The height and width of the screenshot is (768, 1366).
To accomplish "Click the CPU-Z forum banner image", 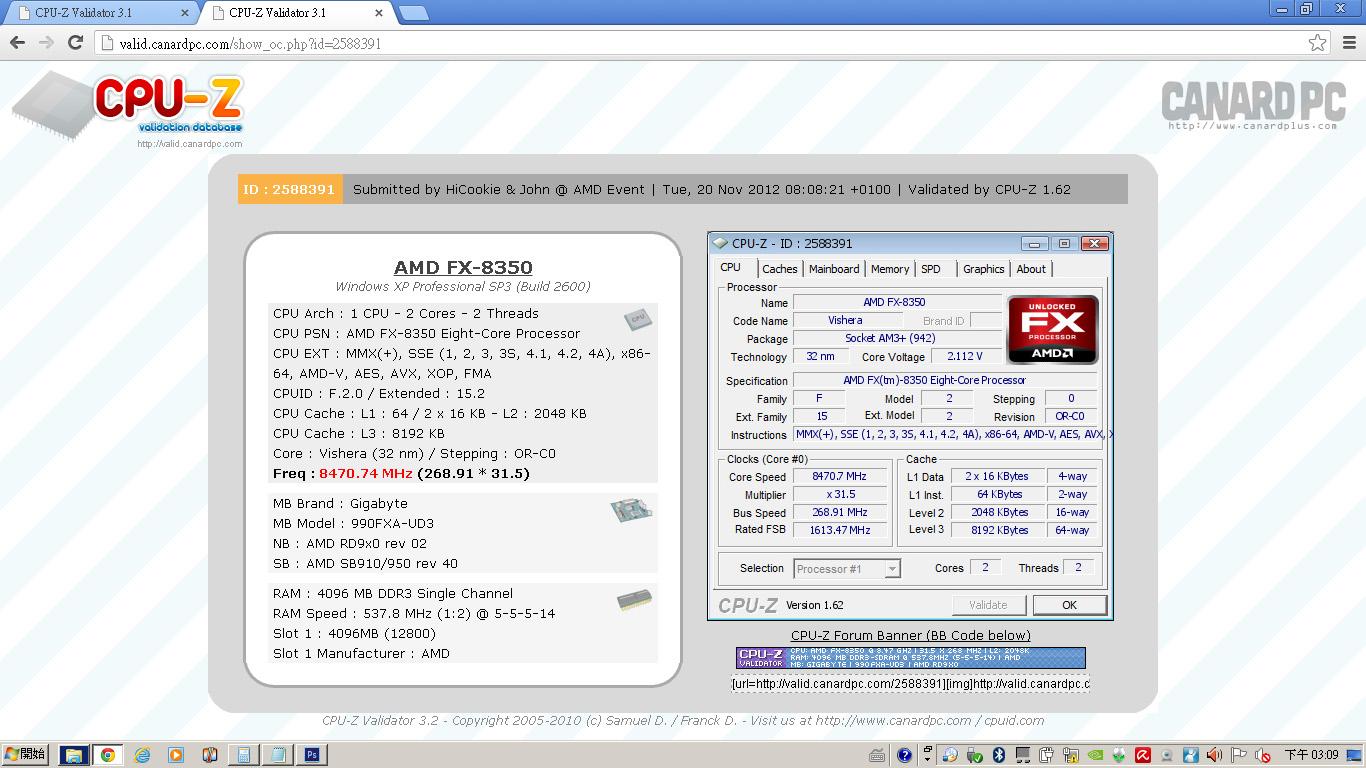I will click(x=910, y=657).
